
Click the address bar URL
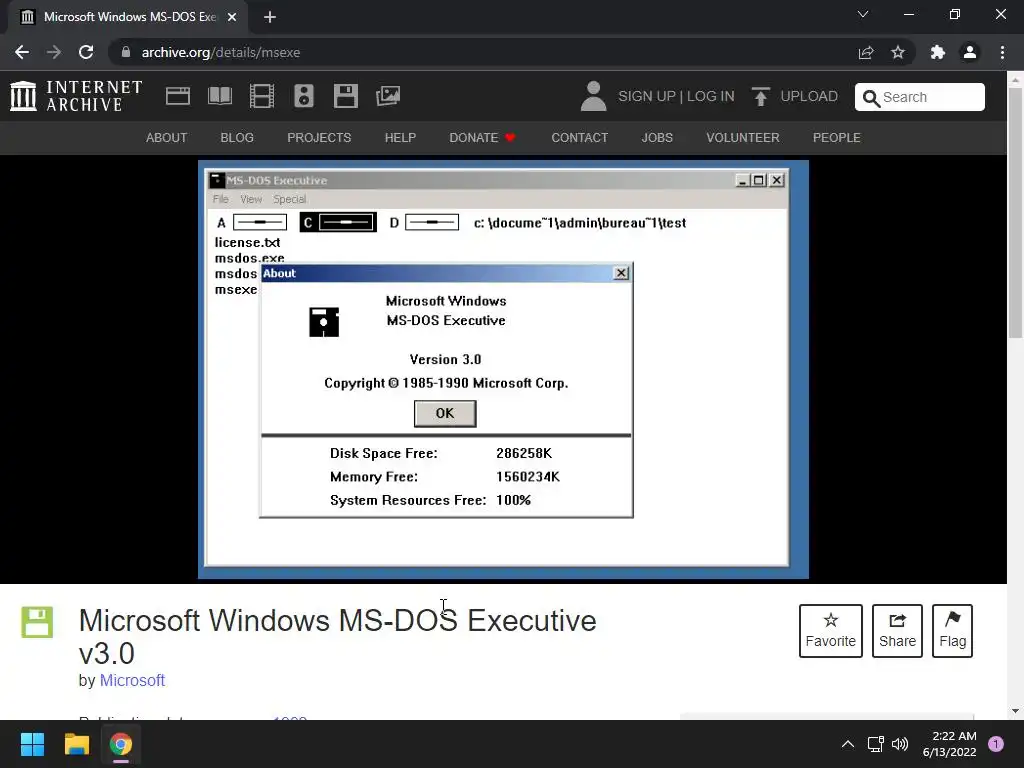click(221, 52)
